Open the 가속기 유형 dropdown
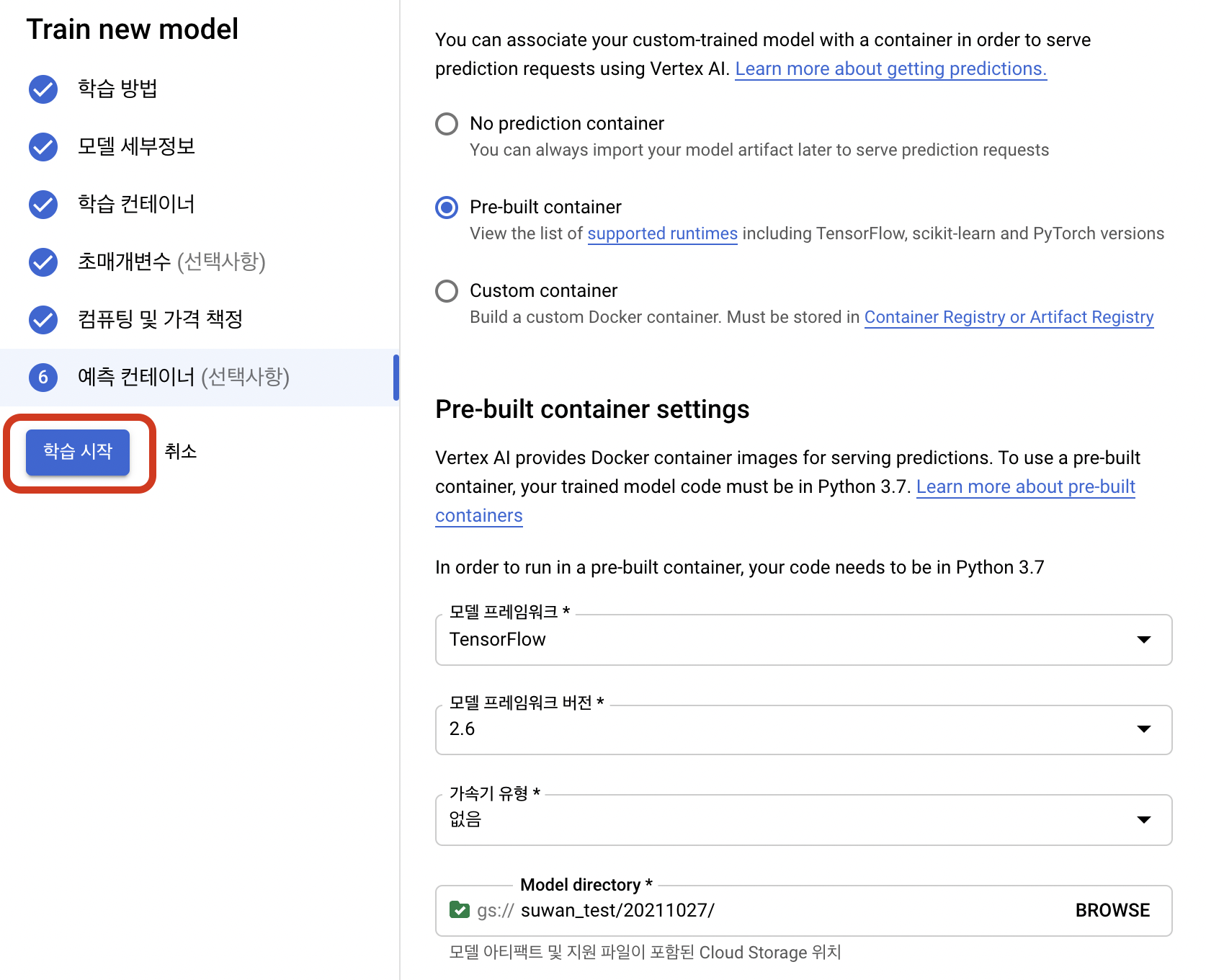 803,820
